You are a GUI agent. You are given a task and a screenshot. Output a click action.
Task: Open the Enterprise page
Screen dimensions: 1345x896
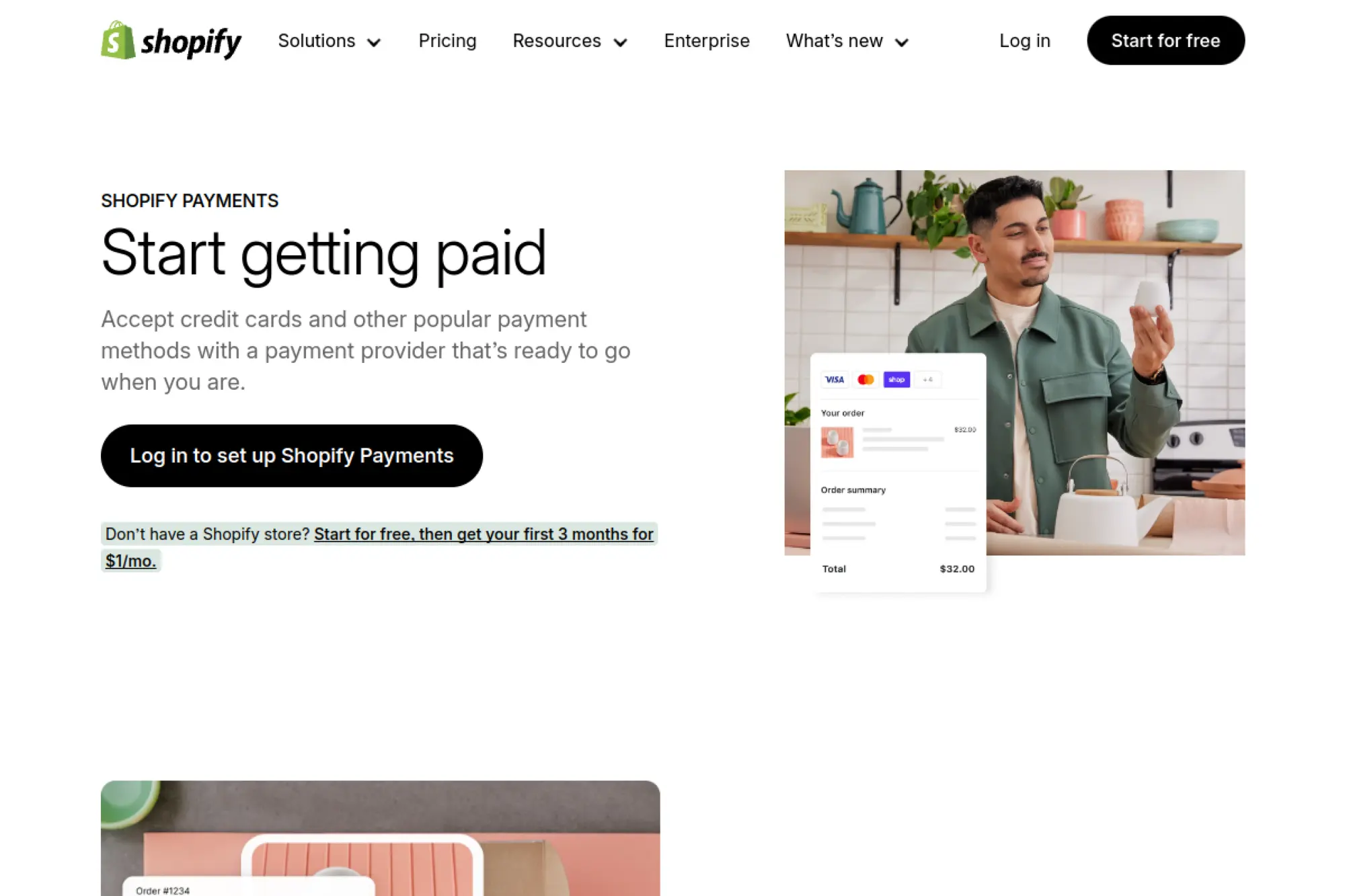pyautogui.click(x=706, y=41)
